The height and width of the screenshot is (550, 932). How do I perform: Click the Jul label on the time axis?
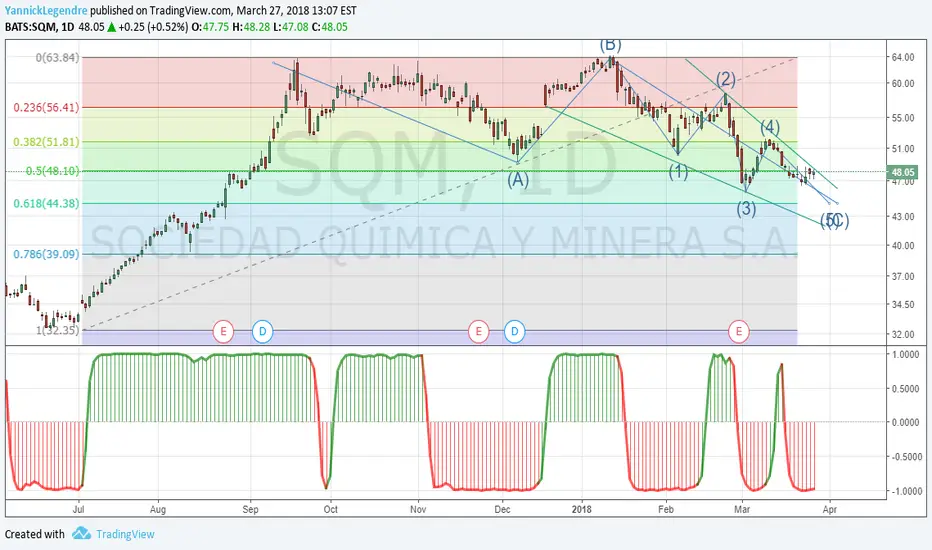pyautogui.click(x=78, y=510)
